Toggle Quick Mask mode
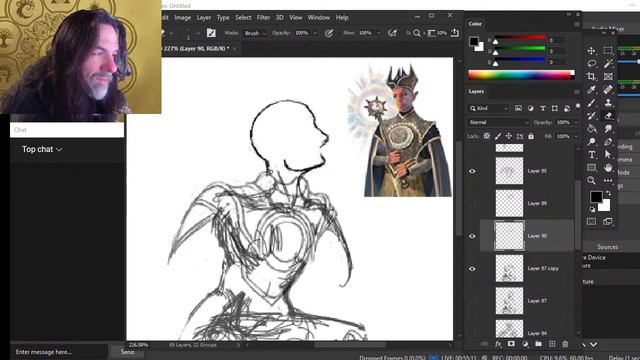 coord(591,221)
